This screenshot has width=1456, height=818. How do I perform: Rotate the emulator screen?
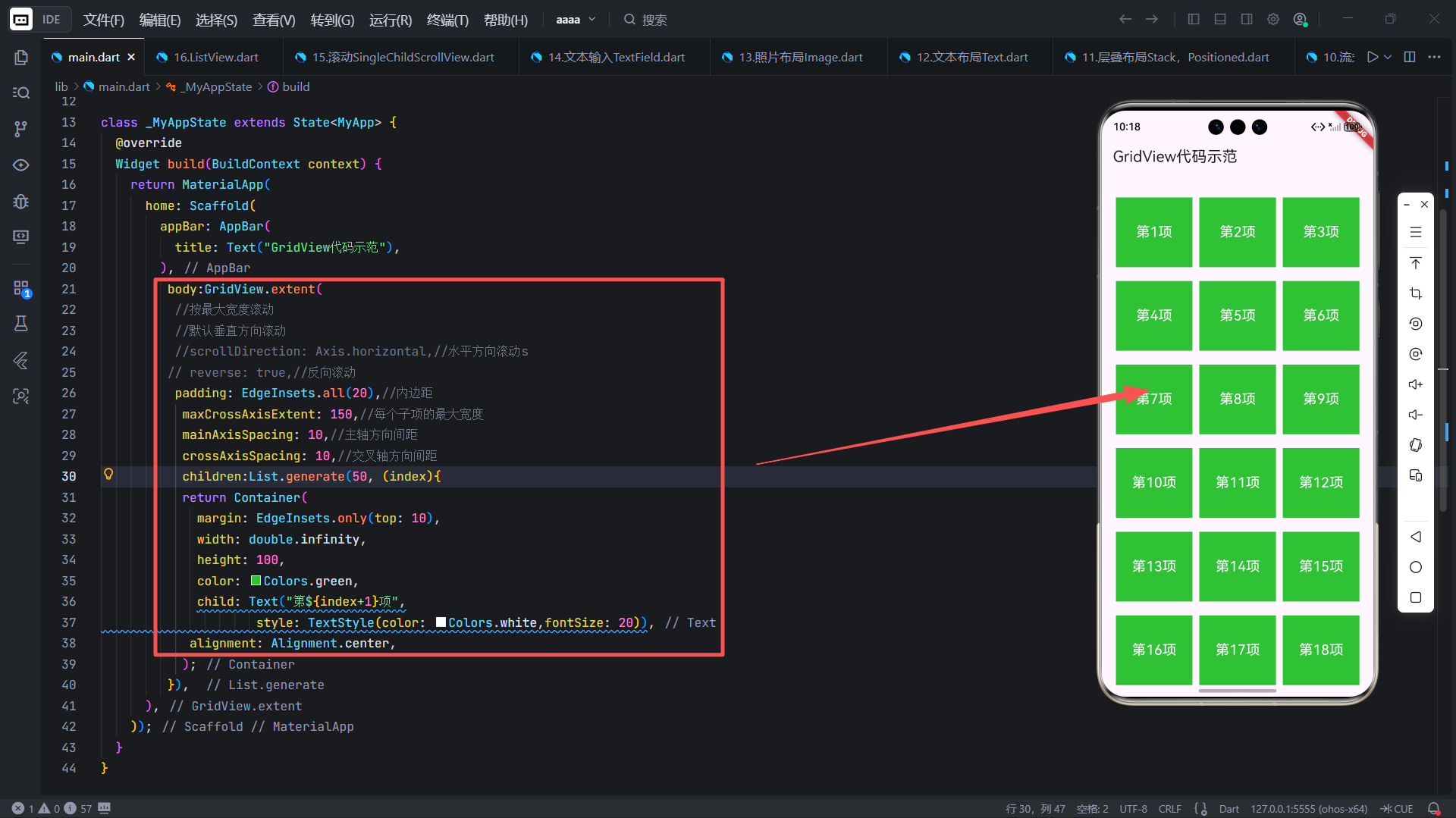point(1416,445)
